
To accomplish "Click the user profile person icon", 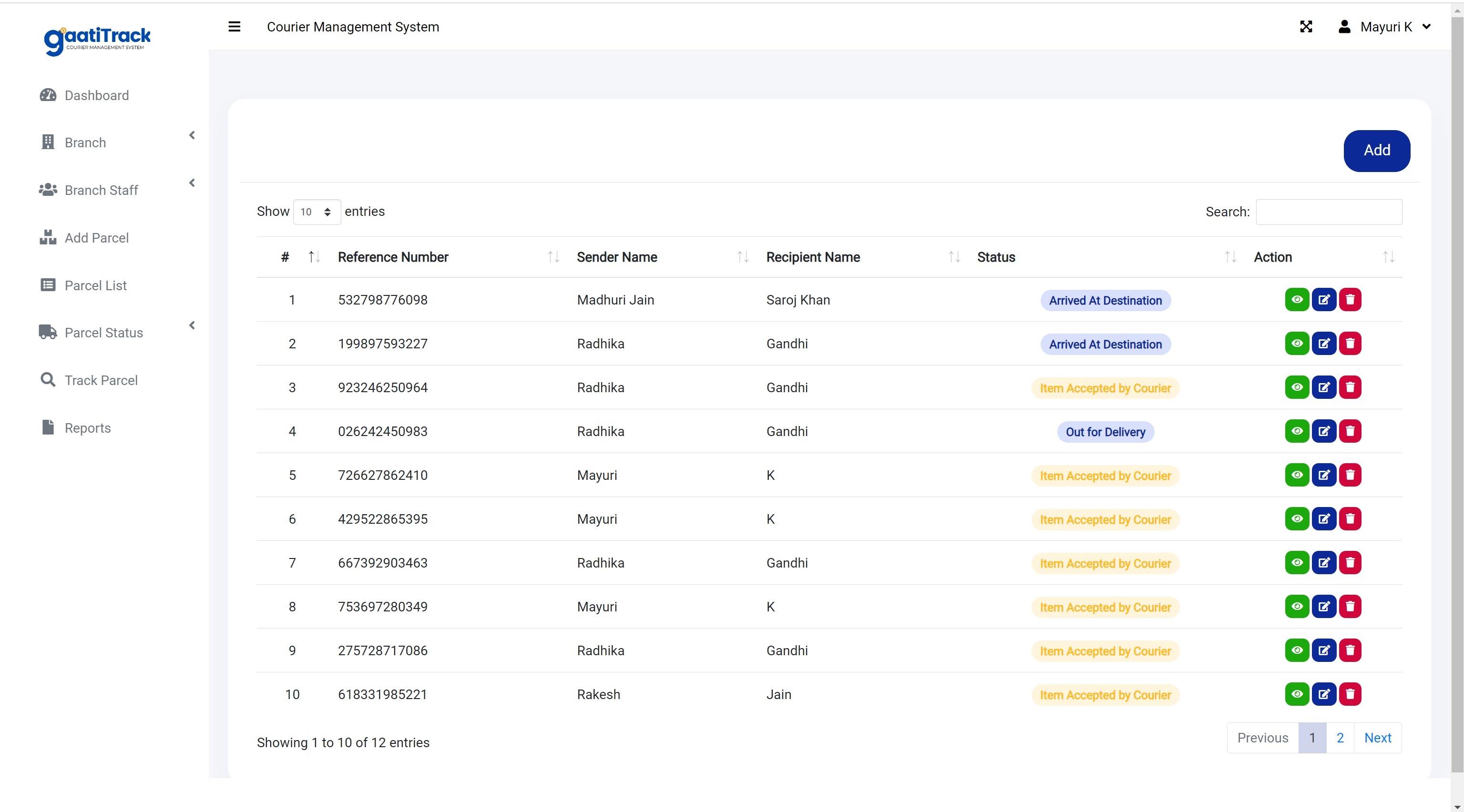I will click(1344, 27).
